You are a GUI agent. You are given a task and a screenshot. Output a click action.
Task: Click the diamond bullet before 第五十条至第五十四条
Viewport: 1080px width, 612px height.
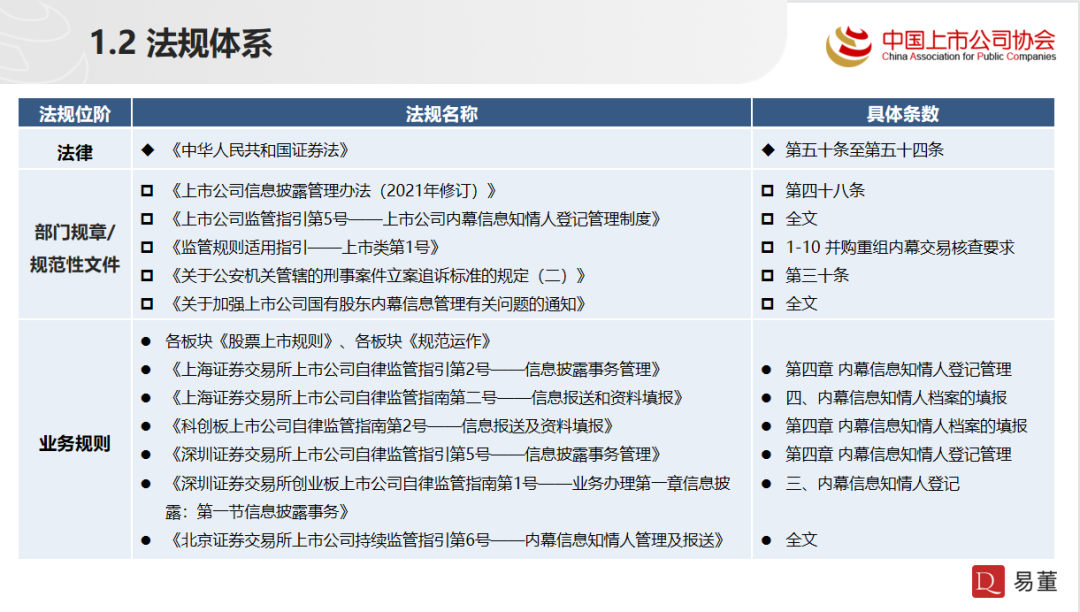[767, 149]
